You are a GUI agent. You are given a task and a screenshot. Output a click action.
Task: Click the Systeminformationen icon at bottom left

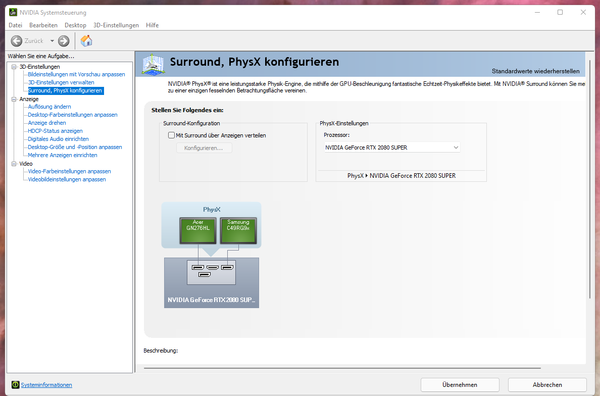click(15, 385)
